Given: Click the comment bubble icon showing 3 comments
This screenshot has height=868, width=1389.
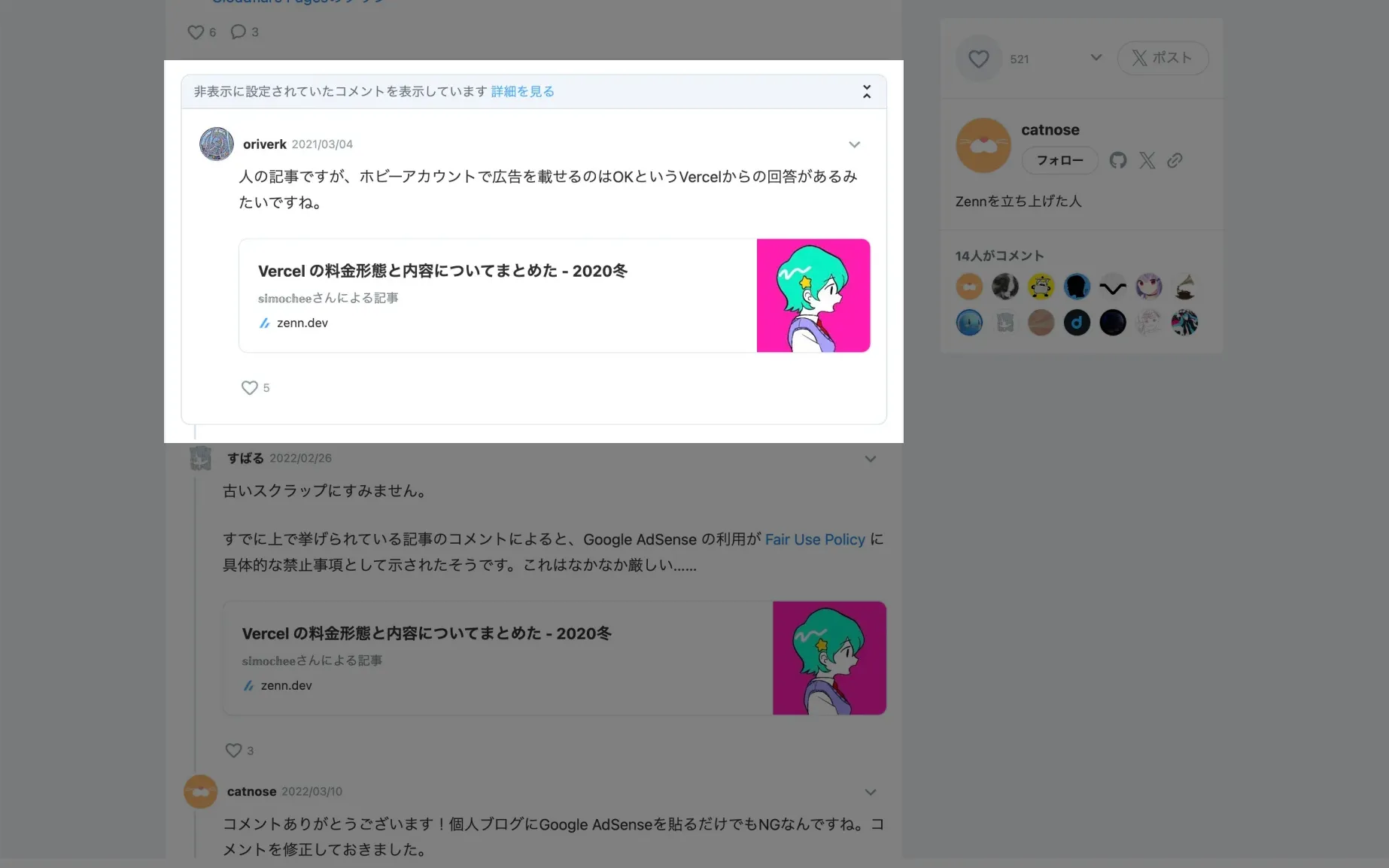Looking at the screenshot, I should pyautogui.click(x=239, y=32).
